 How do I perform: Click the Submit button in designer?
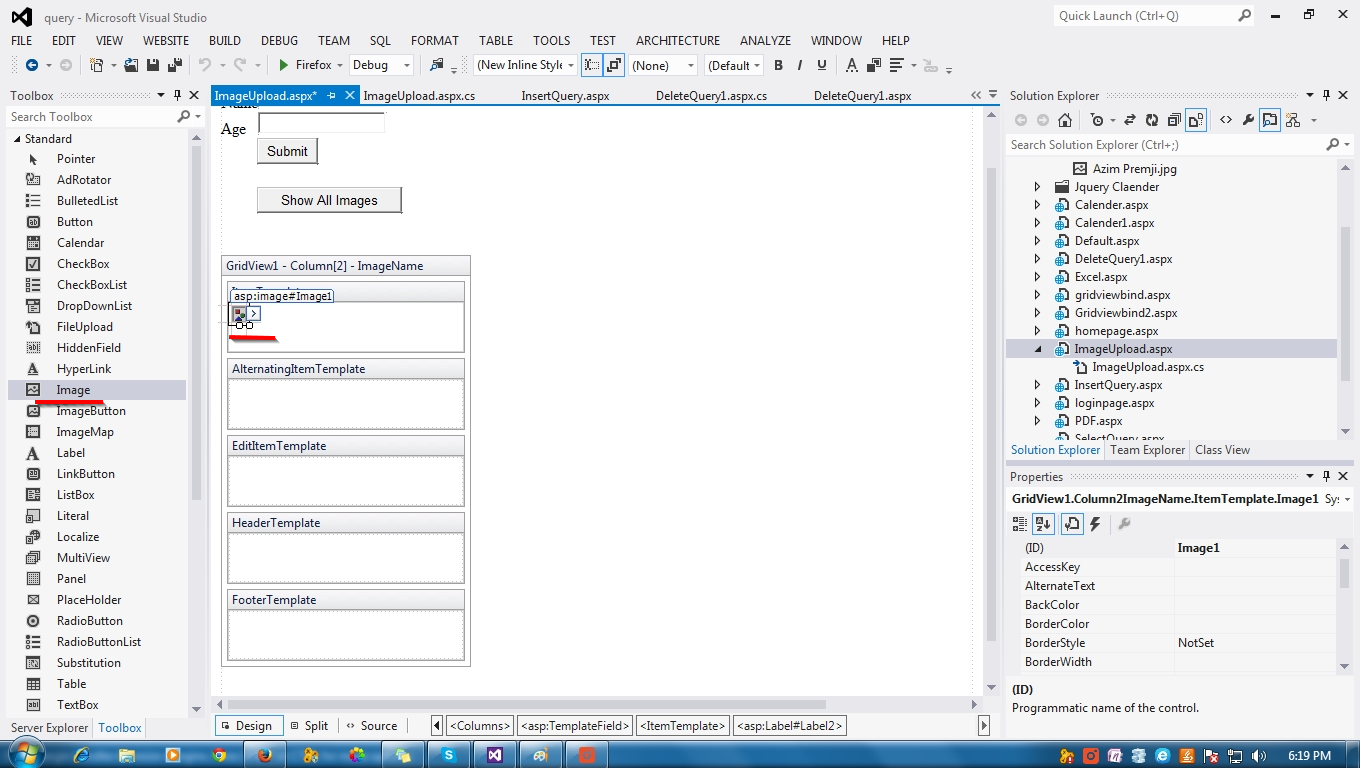click(x=287, y=151)
